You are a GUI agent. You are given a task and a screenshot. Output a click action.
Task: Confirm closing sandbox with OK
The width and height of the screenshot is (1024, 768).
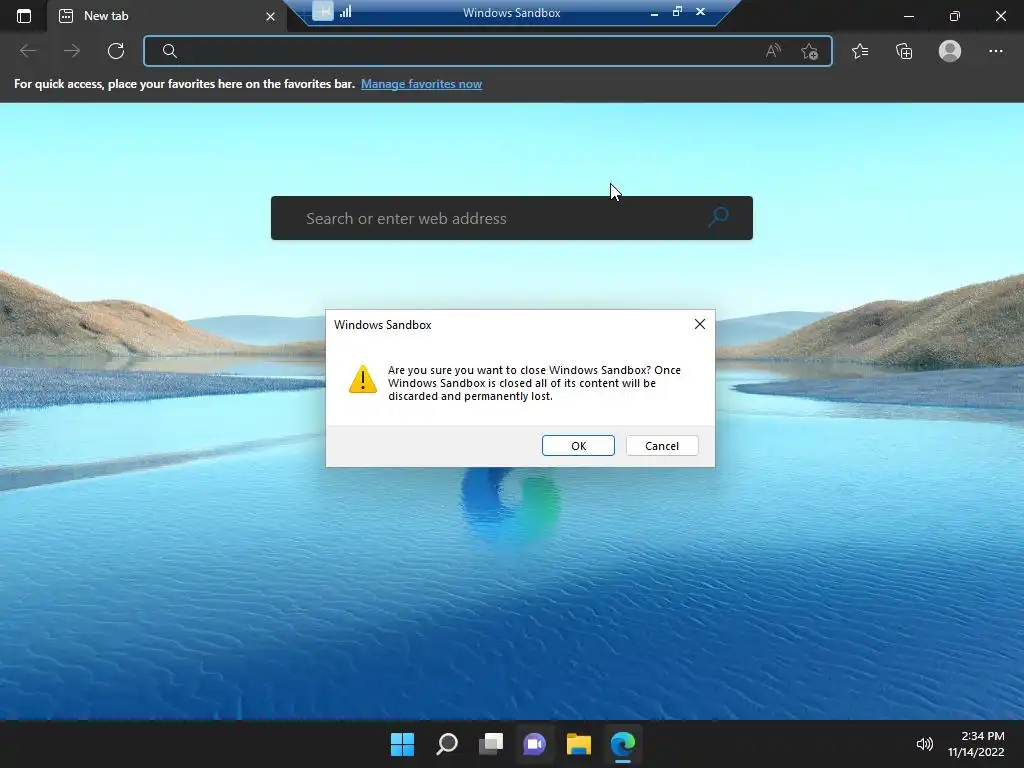[578, 445]
